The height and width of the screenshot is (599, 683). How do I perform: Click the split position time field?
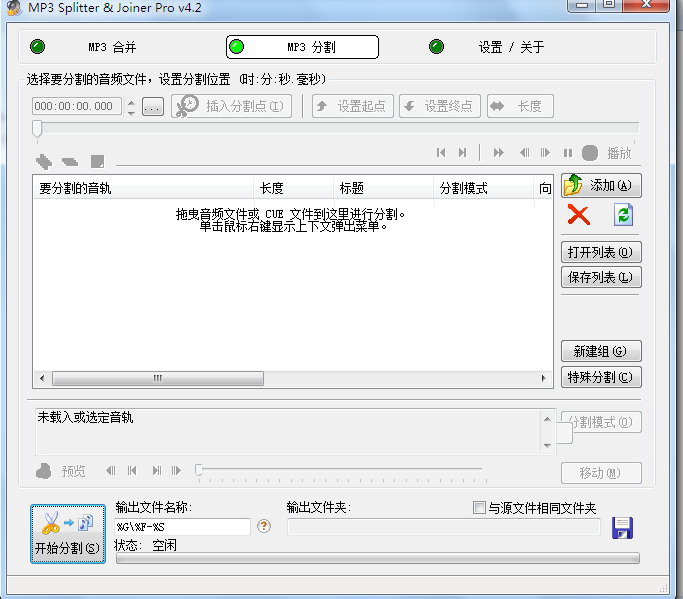[x=77, y=106]
